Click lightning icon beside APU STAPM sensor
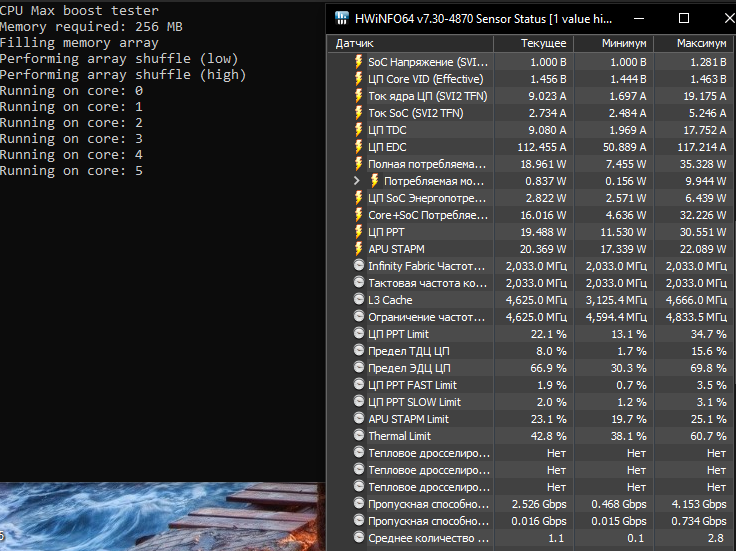This screenshot has width=736, height=551. pyautogui.click(x=359, y=249)
